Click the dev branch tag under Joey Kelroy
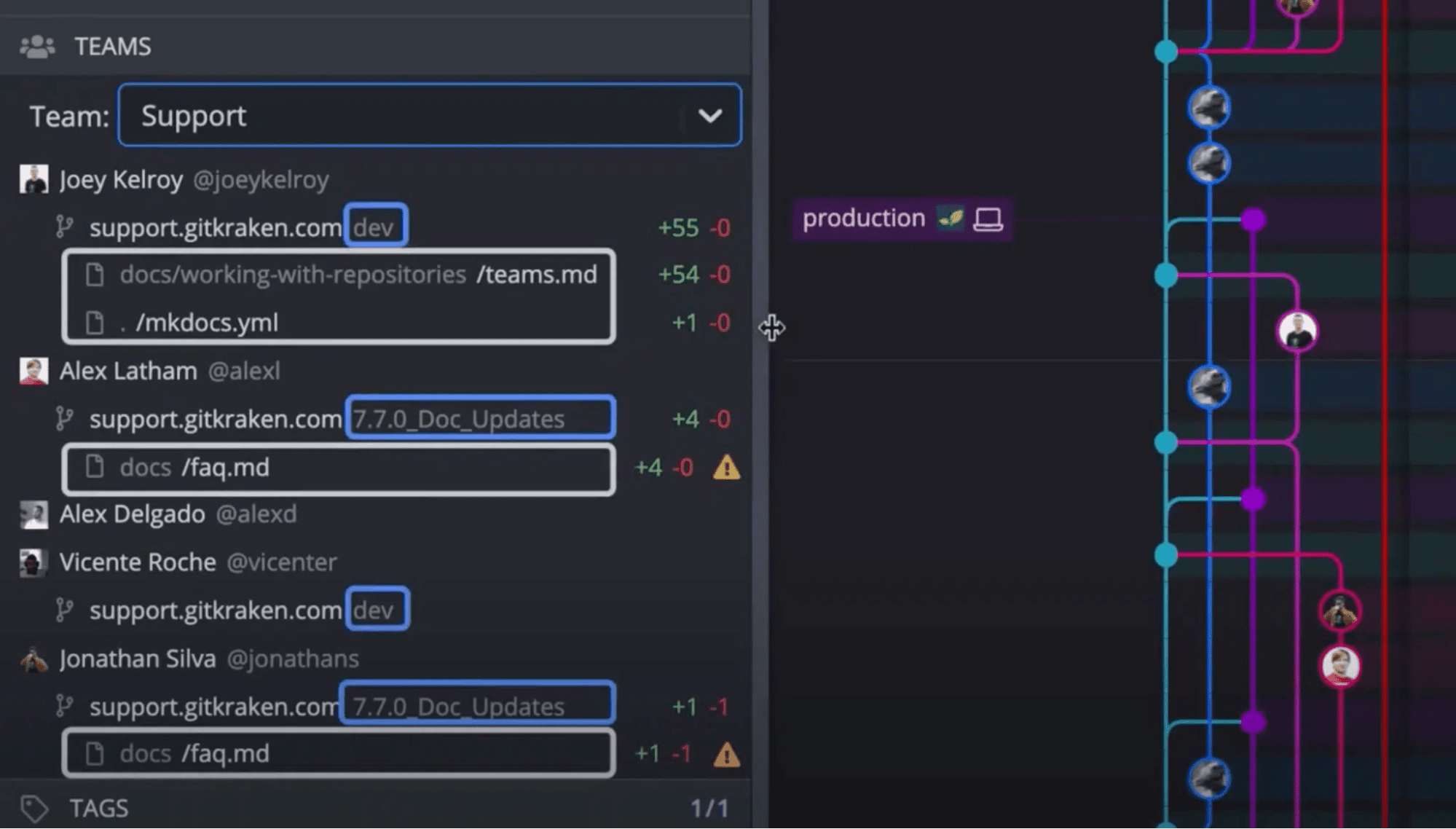The width and height of the screenshot is (1456, 829). pos(375,227)
